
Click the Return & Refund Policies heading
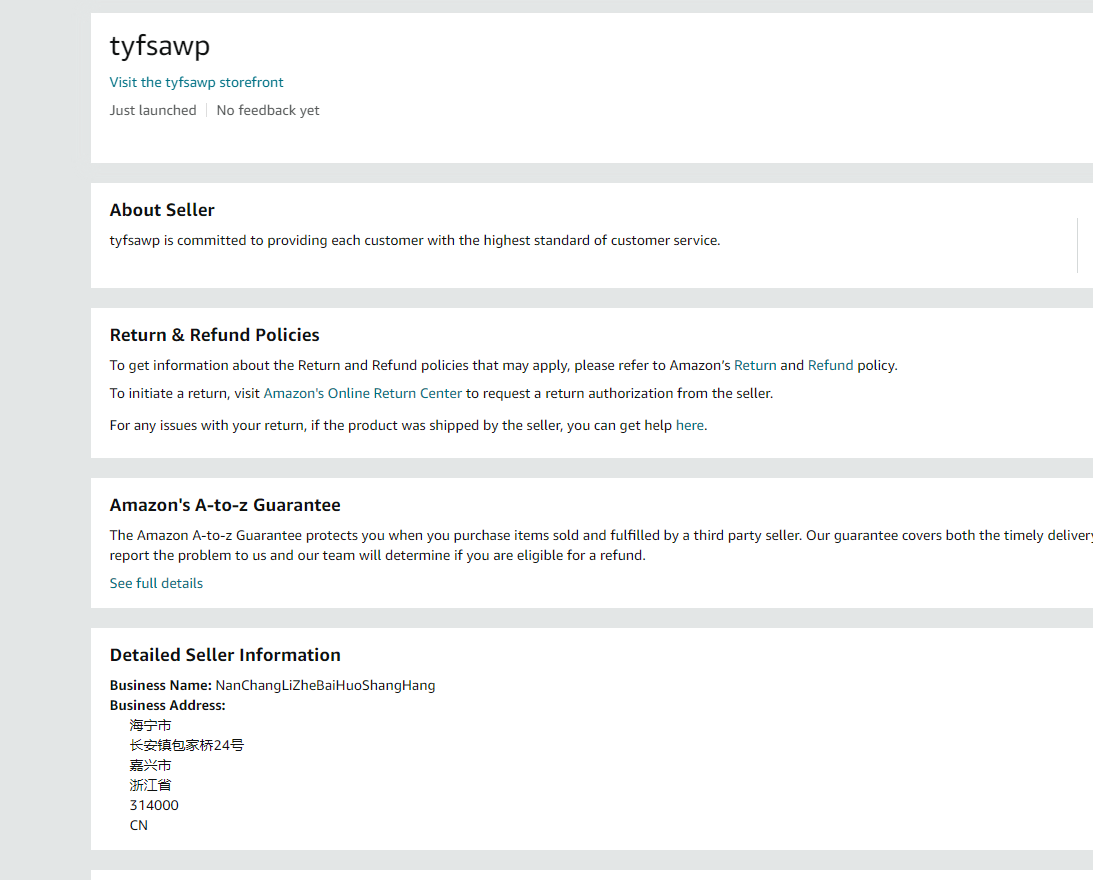click(215, 335)
